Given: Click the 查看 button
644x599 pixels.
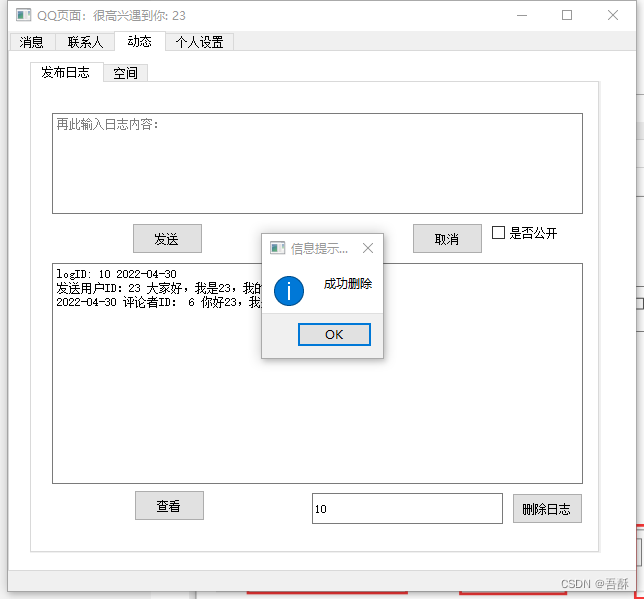Looking at the screenshot, I should [169, 506].
